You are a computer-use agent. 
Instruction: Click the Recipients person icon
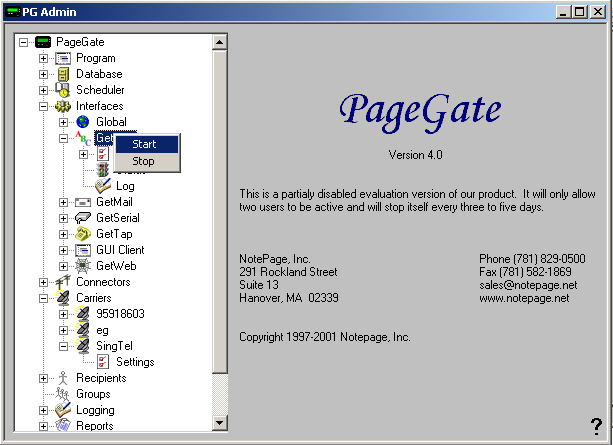pos(63,378)
